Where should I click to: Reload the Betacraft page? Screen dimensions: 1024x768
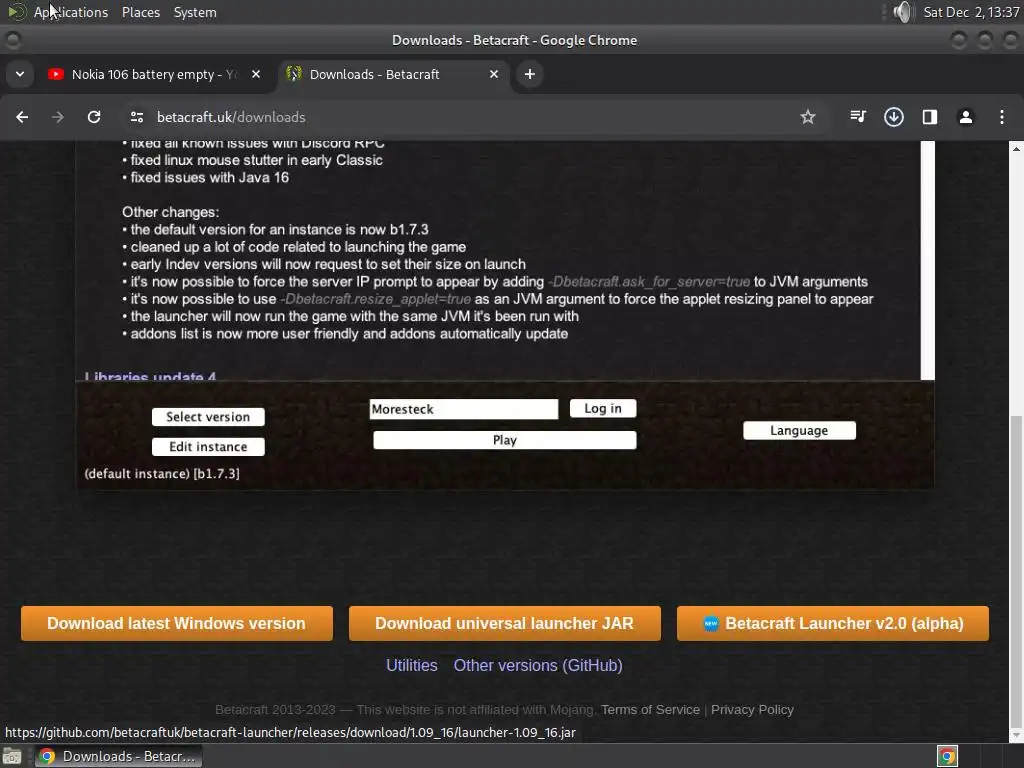[94, 117]
